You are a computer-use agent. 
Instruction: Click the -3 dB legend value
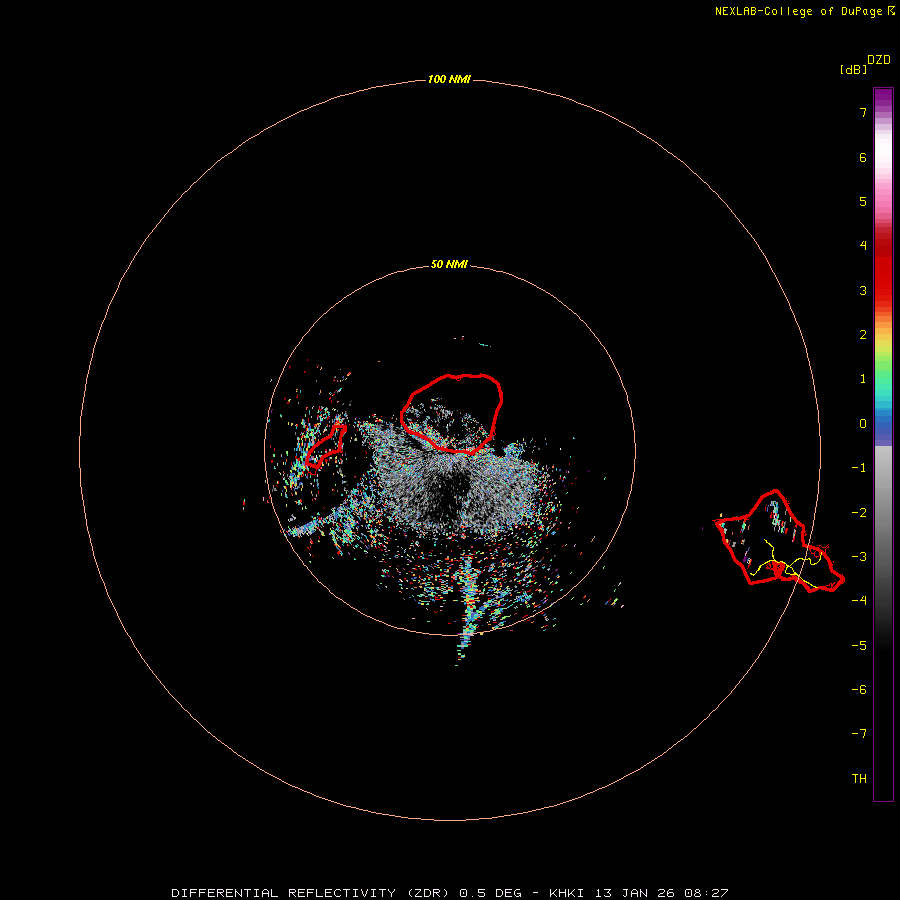[859, 557]
